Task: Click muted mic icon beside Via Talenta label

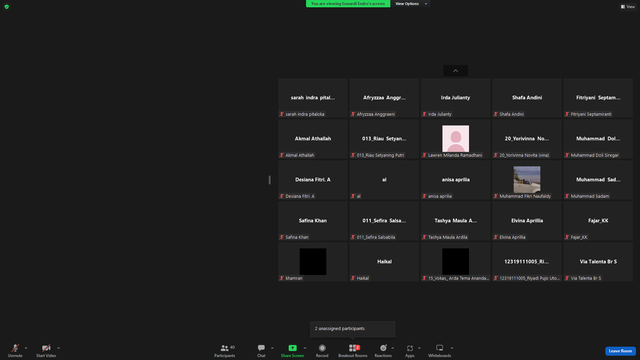Action: tap(567, 278)
